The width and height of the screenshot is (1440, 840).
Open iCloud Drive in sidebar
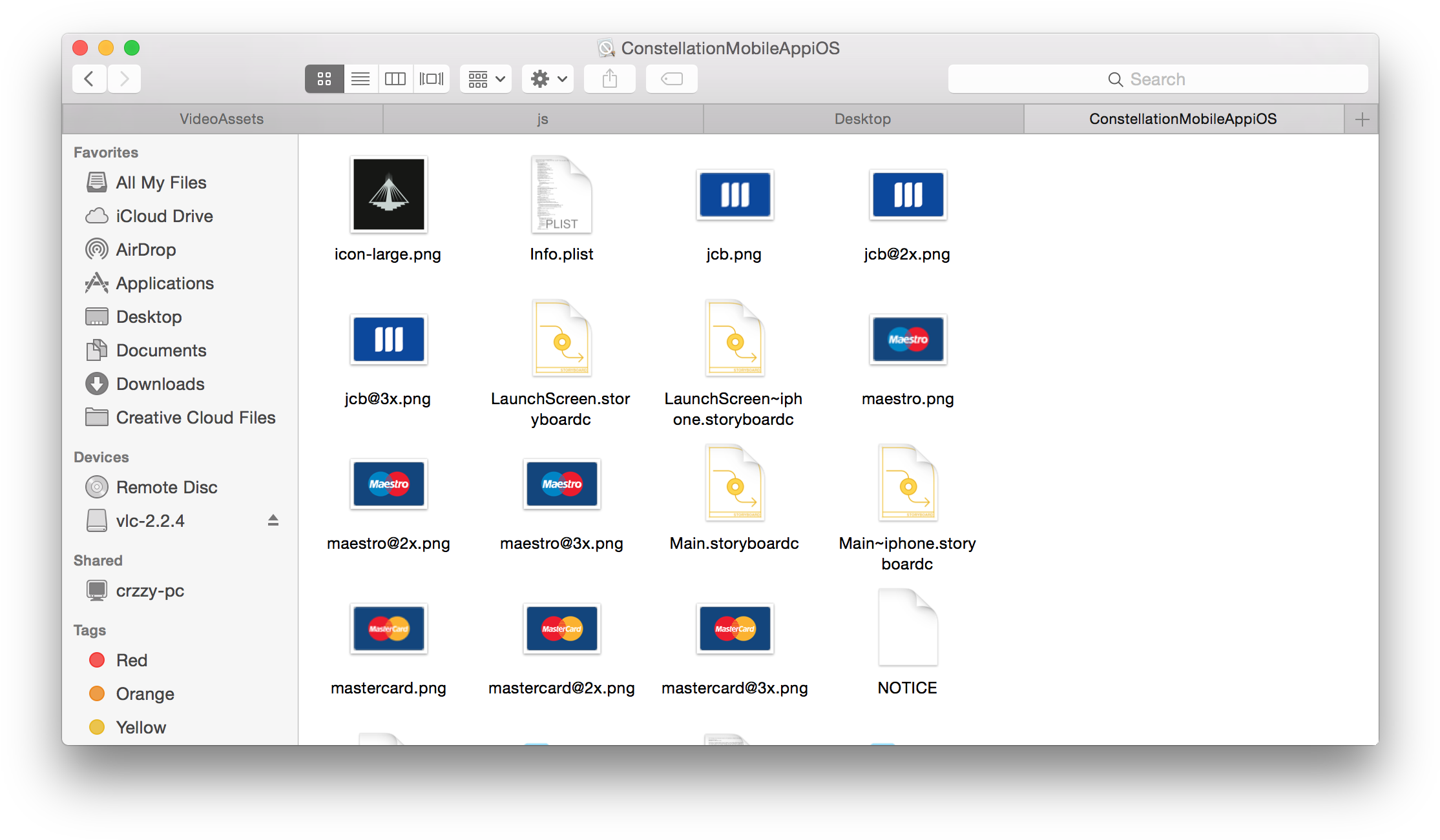coord(180,216)
